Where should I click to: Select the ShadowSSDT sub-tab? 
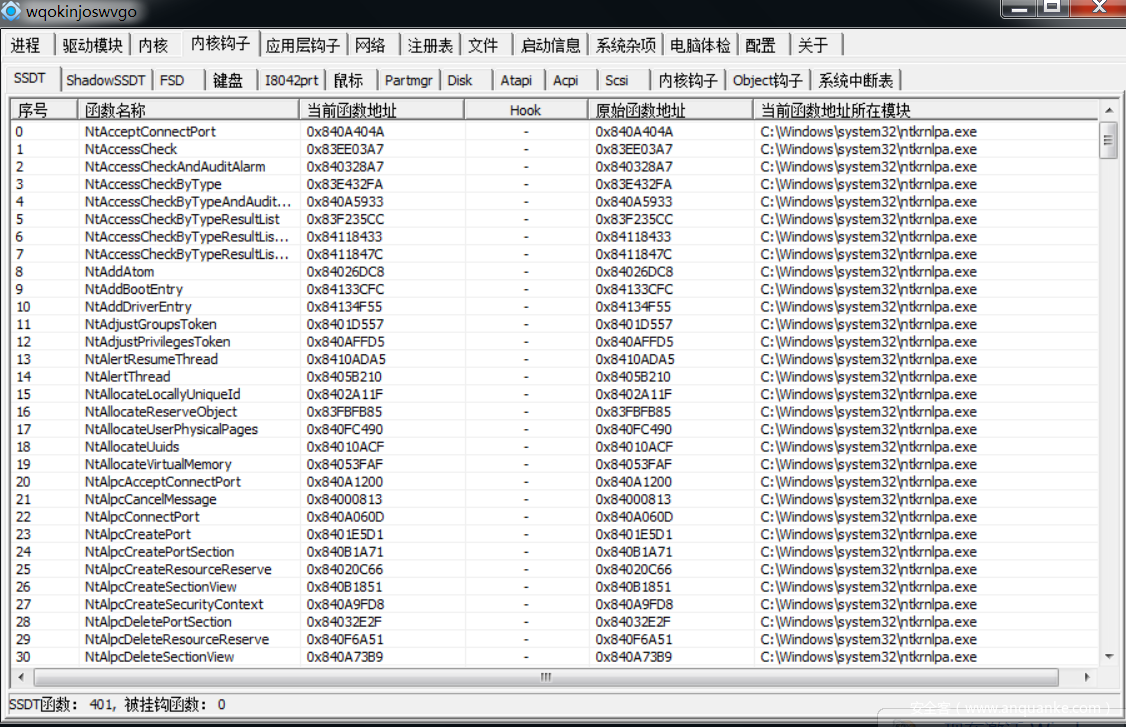(106, 80)
